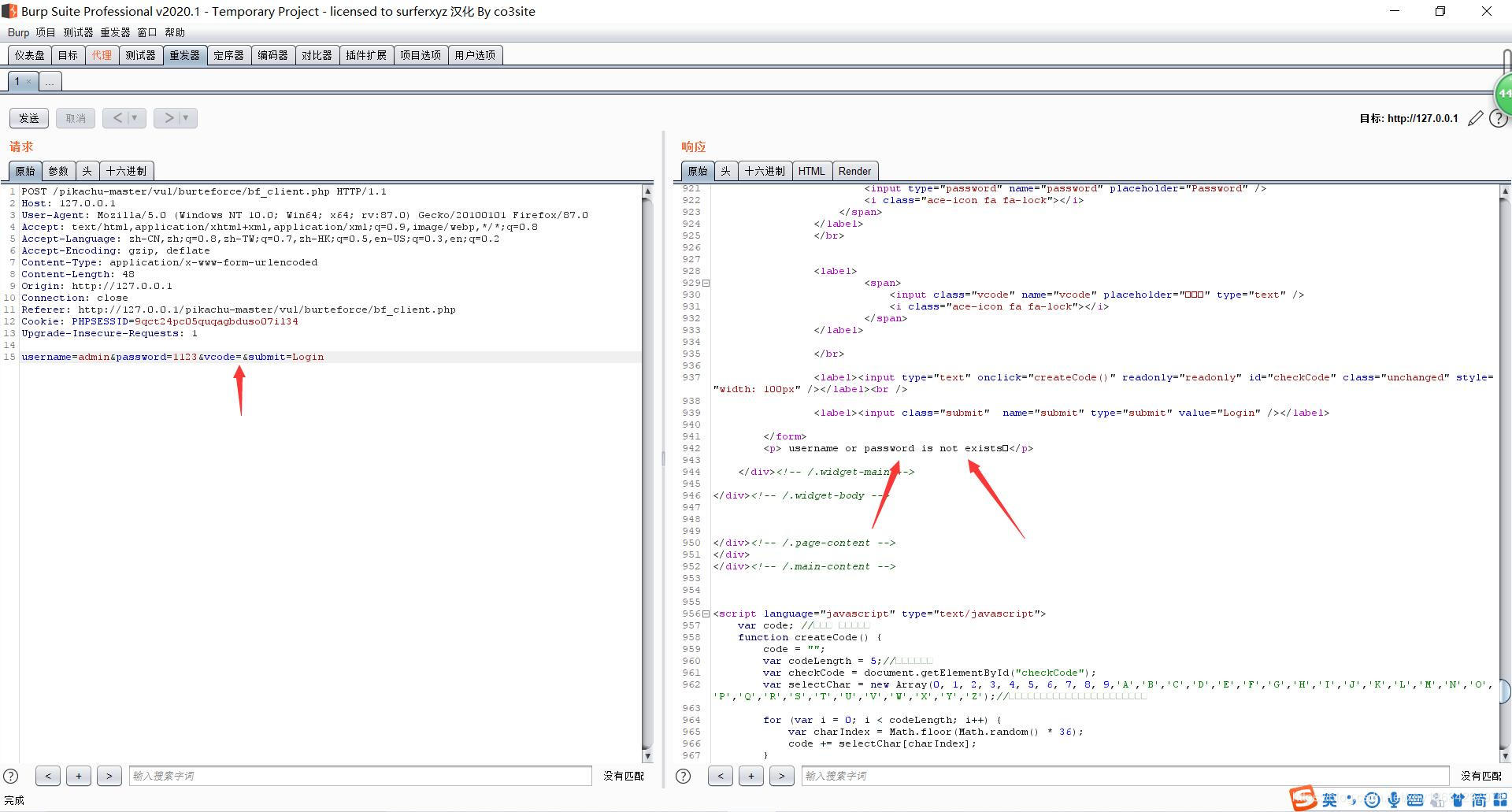
Task: Select the response Render tab
Action: [854, 171]
